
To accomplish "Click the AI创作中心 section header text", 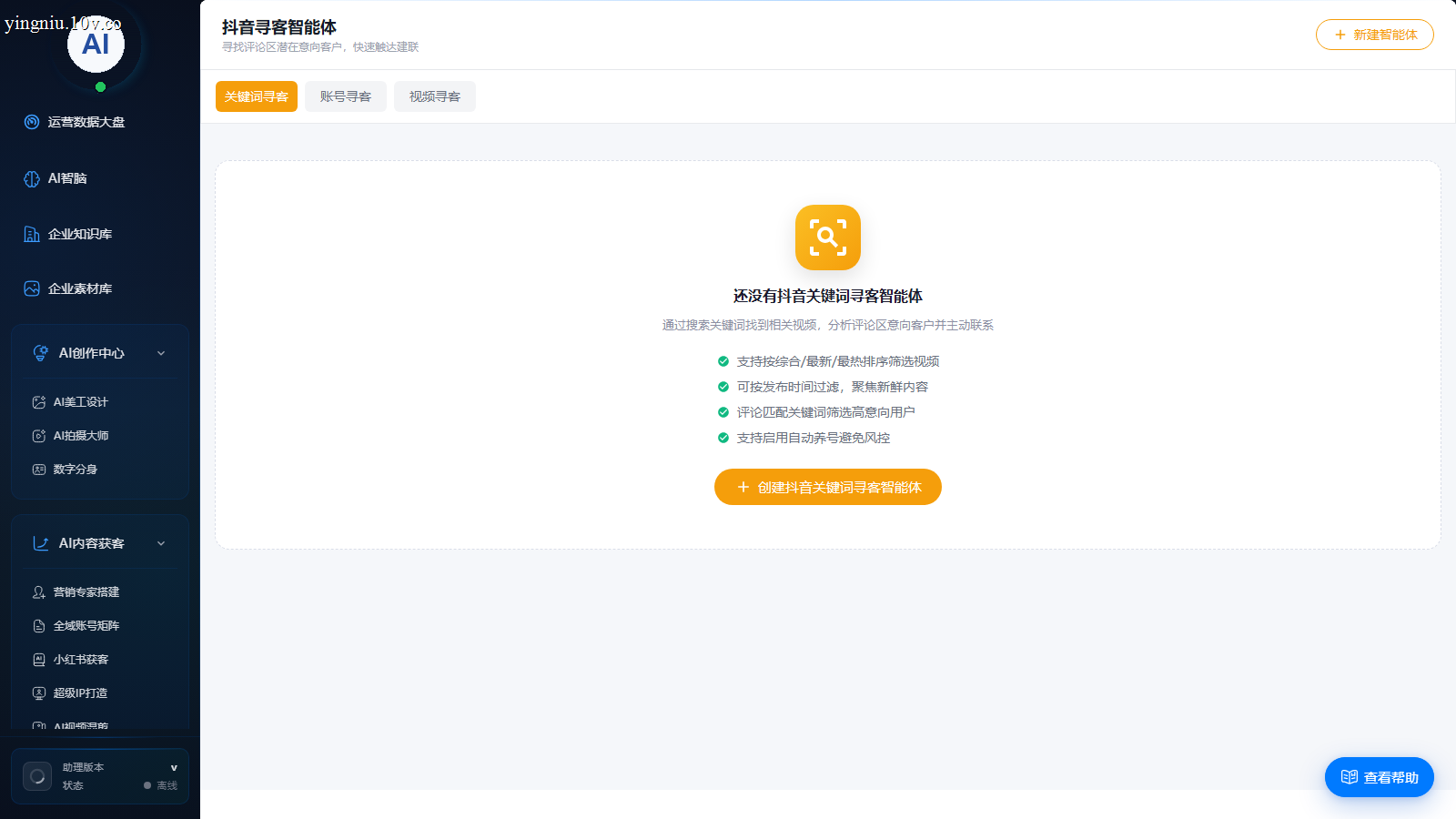I will 92,353.
